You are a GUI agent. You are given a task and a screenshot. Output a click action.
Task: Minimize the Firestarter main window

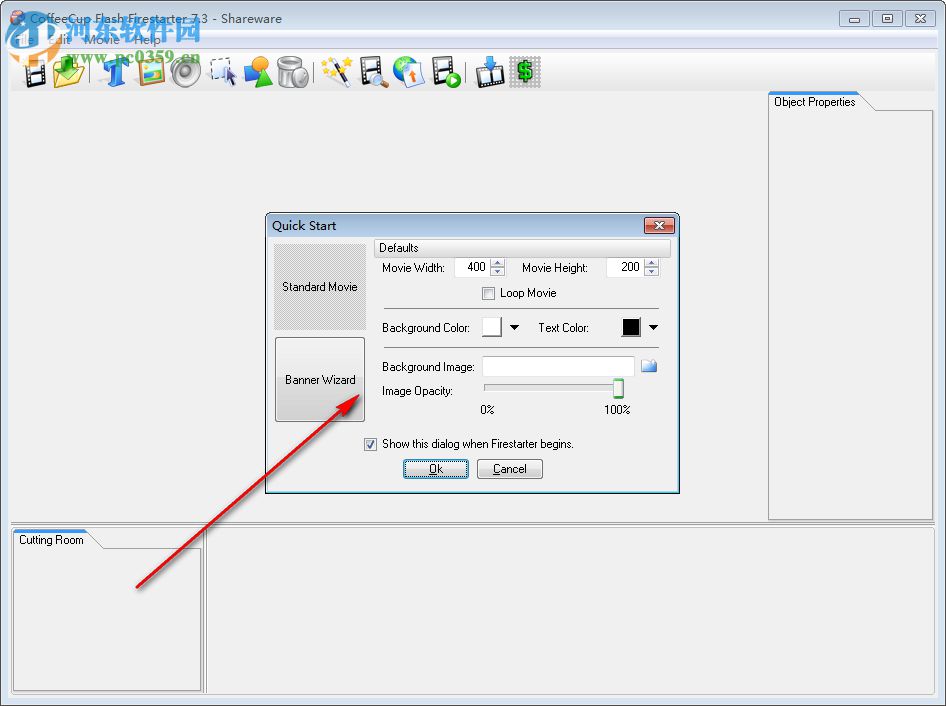(x=854, y=19)
